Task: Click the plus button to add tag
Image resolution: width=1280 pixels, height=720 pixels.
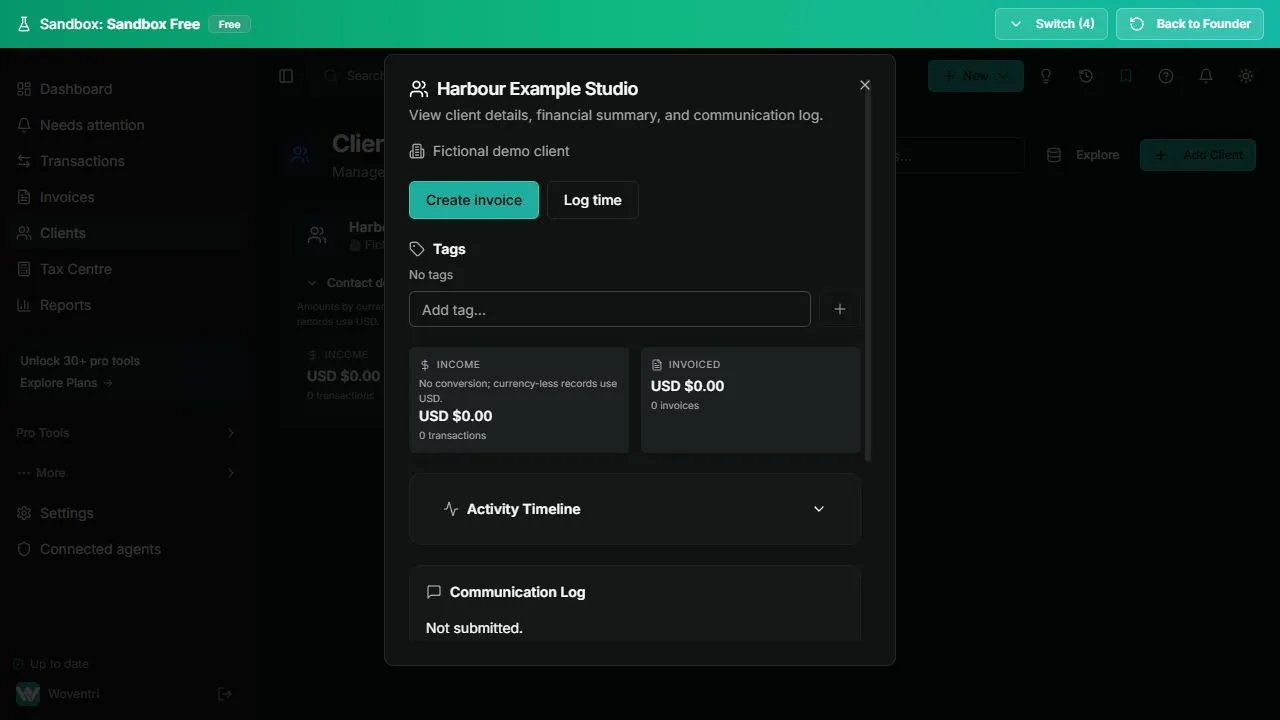Action: 840,309
